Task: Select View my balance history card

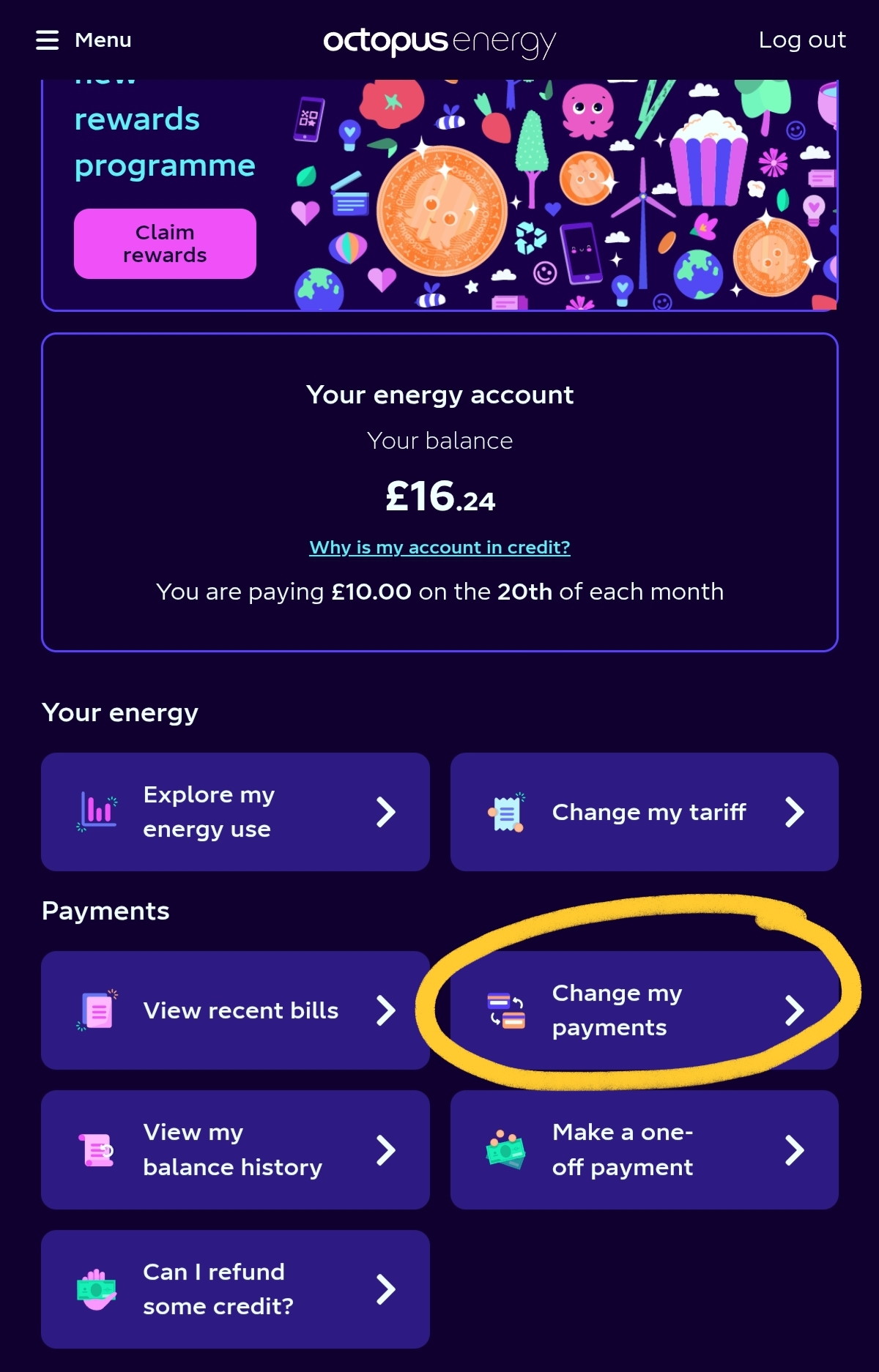Action: click(235, 1149)
